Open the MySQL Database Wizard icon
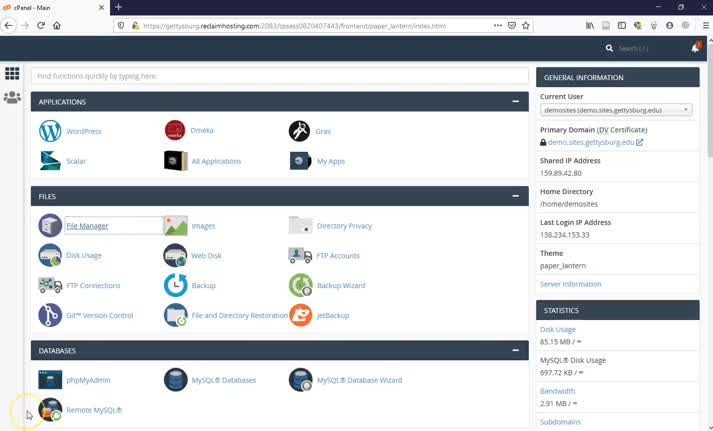 [301, 380]
